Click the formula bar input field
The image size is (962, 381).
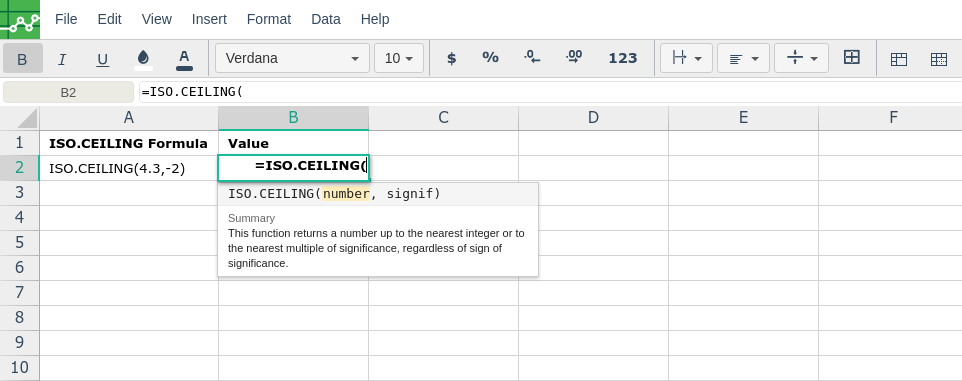click(x=550, y=92)
